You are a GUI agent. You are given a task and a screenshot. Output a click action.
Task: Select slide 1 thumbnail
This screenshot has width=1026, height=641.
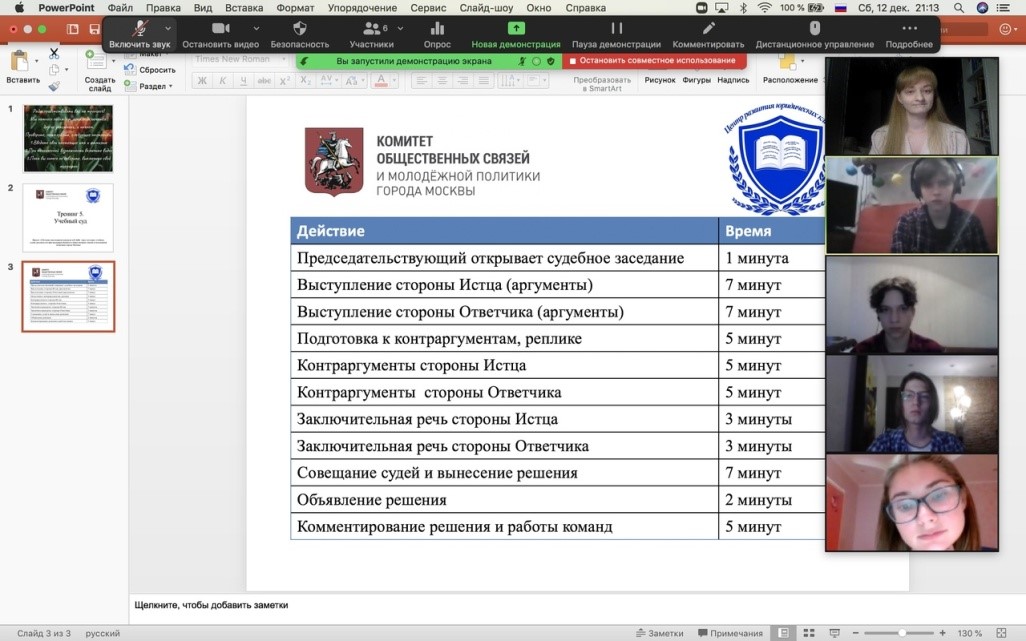tap(68, 138)
